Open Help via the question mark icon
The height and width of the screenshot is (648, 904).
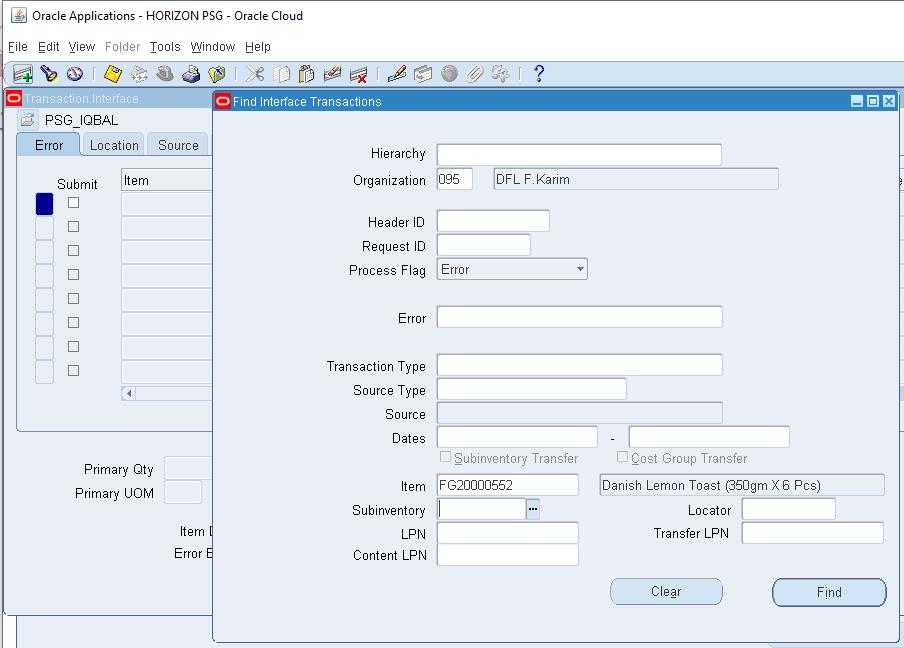(538, 73)
